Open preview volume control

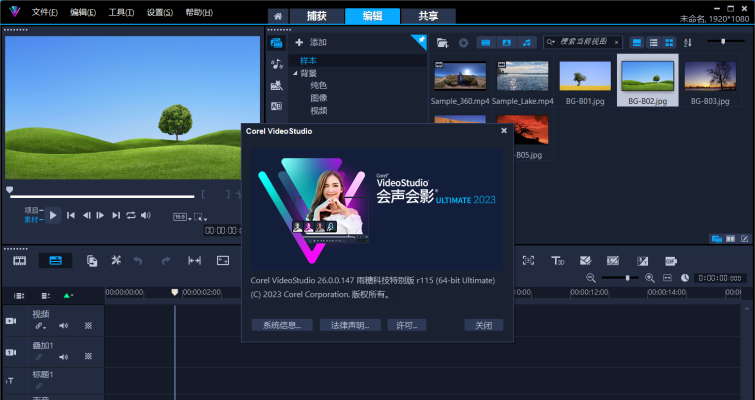click(145, 215)
